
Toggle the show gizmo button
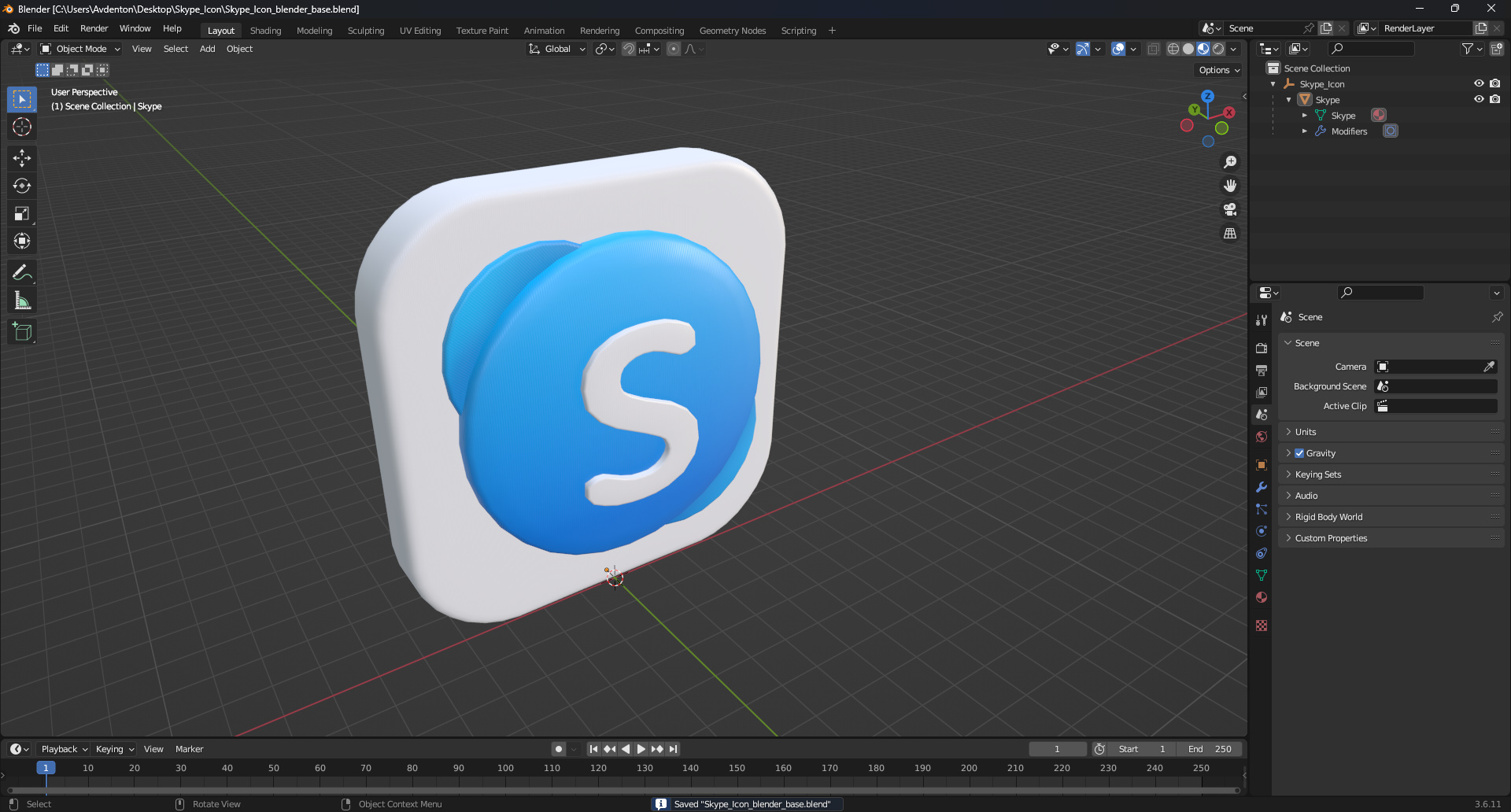[1083, 49]
